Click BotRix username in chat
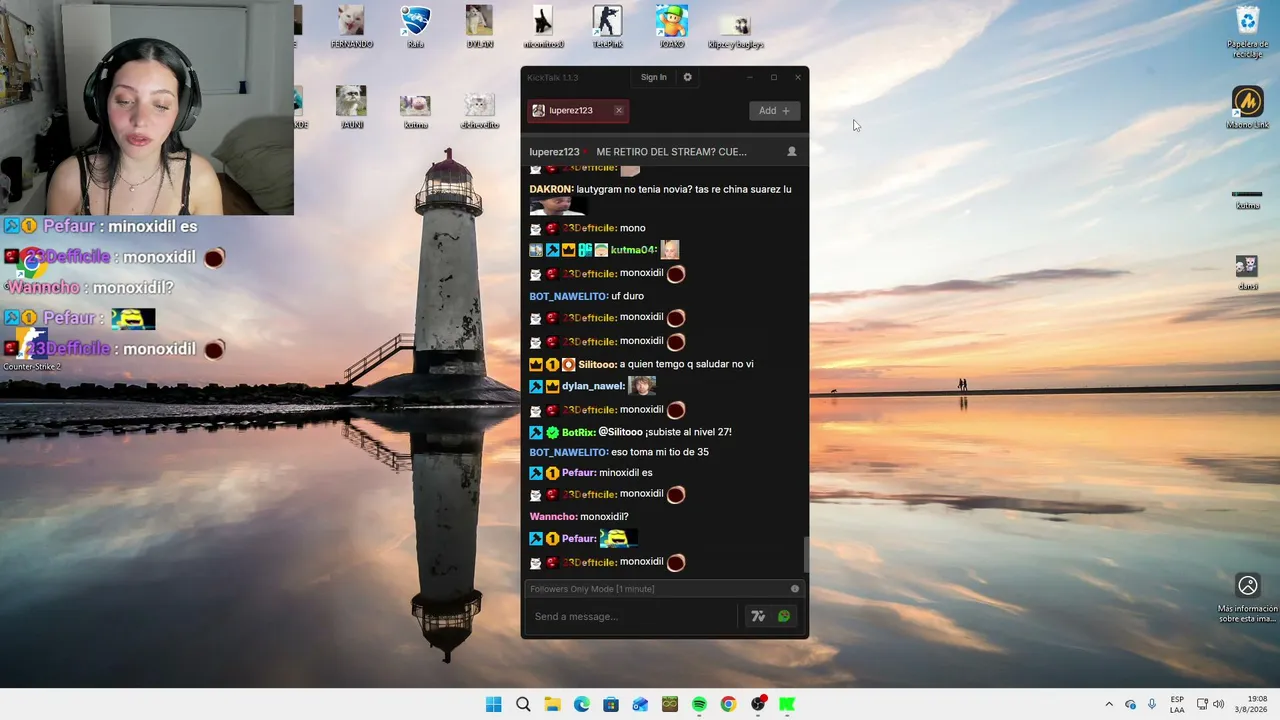This screenshot has height=720, width=1280. pyautogui.click(x=578, y=432)
